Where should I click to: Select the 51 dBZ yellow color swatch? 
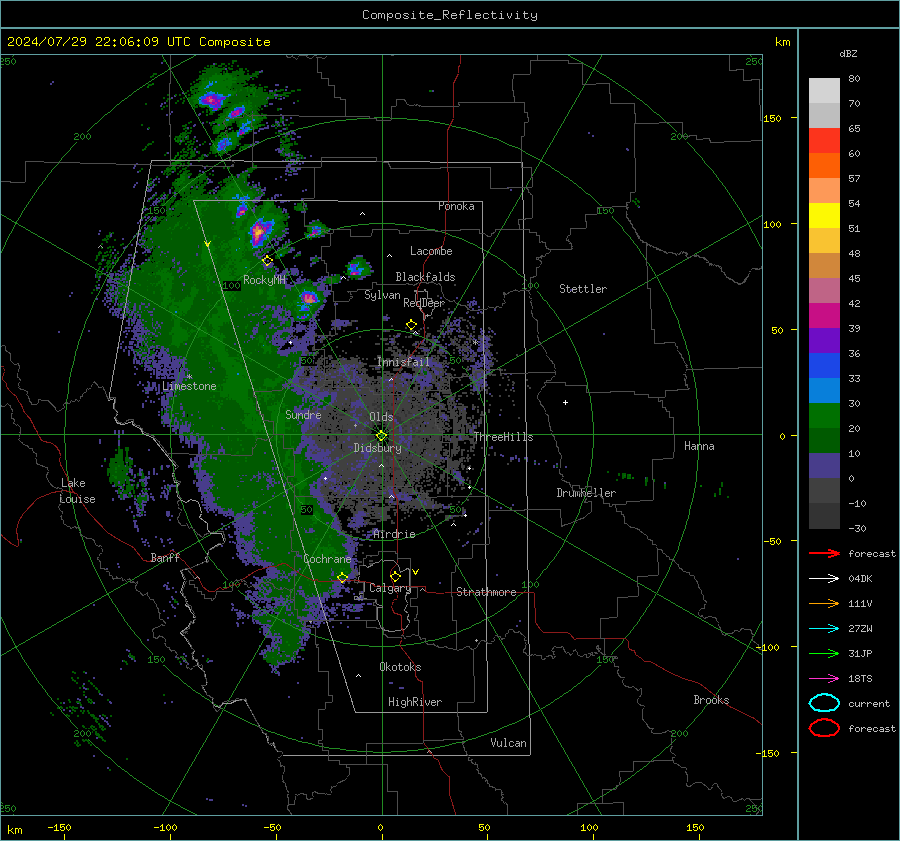(x=824, y=216)
